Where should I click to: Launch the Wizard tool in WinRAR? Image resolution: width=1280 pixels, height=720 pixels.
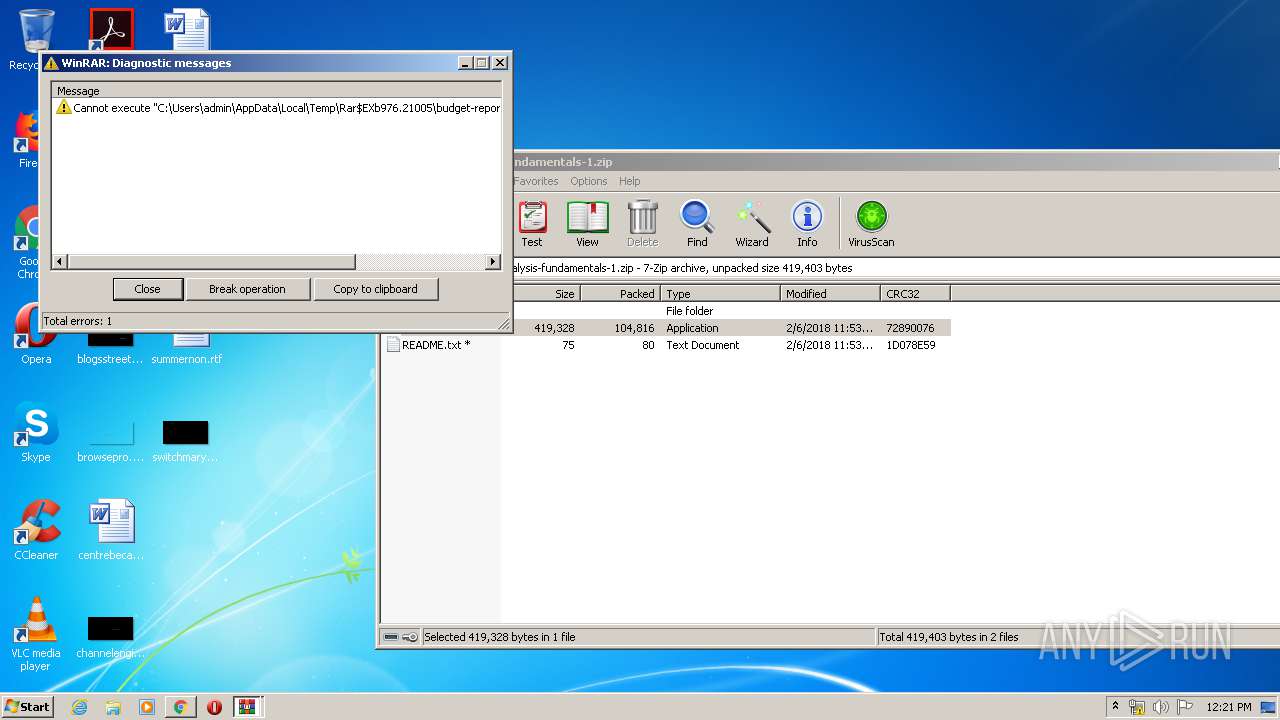click(752, 223)
